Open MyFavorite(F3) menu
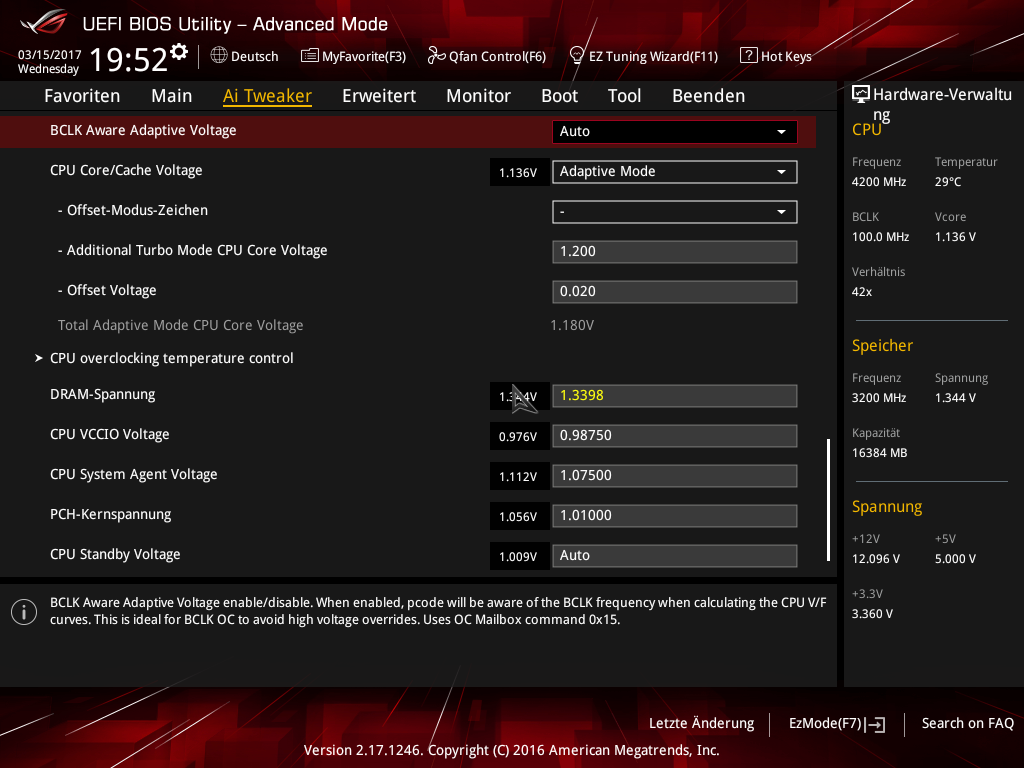The height and width of the screenshot is (768, 1024). coord(353,56)
